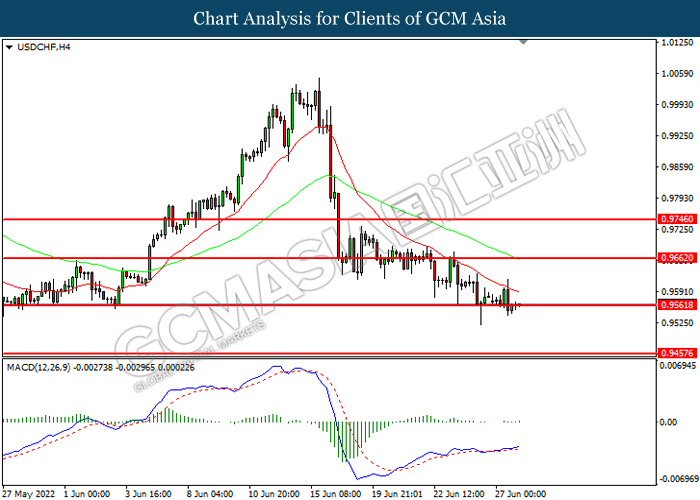Click the 0.96620 level price label

tap(677, 258)
